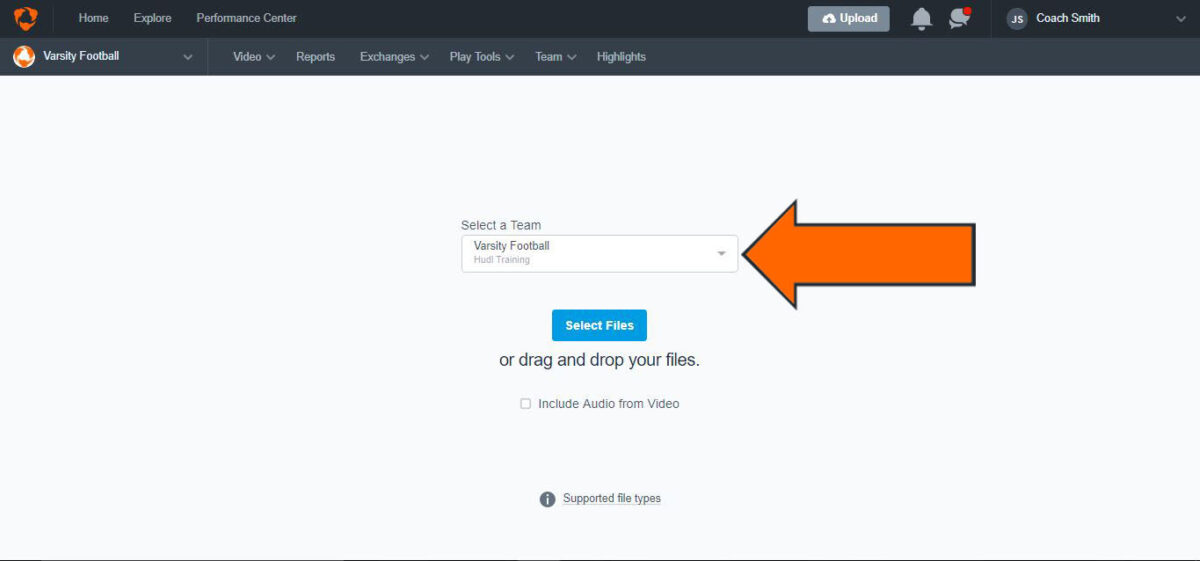Click the JS user avatar

(1017, 19)
